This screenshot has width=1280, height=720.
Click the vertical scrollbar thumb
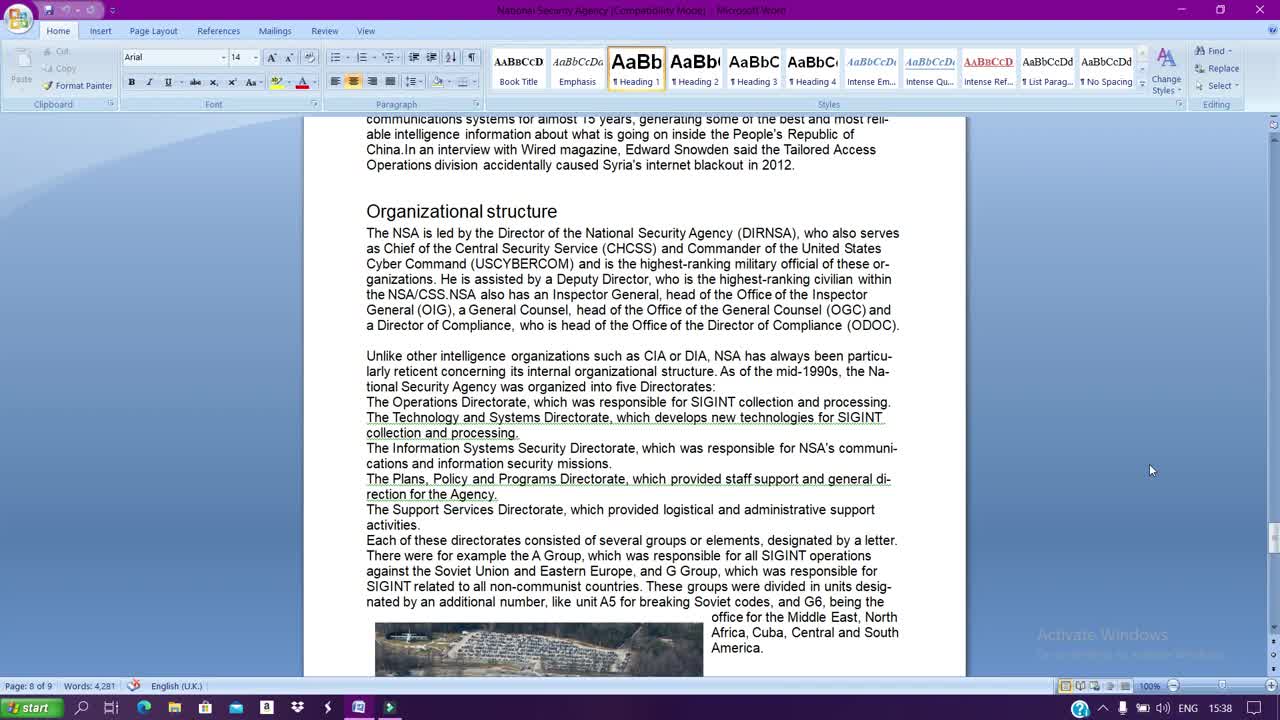click(x=1273, y=538)
